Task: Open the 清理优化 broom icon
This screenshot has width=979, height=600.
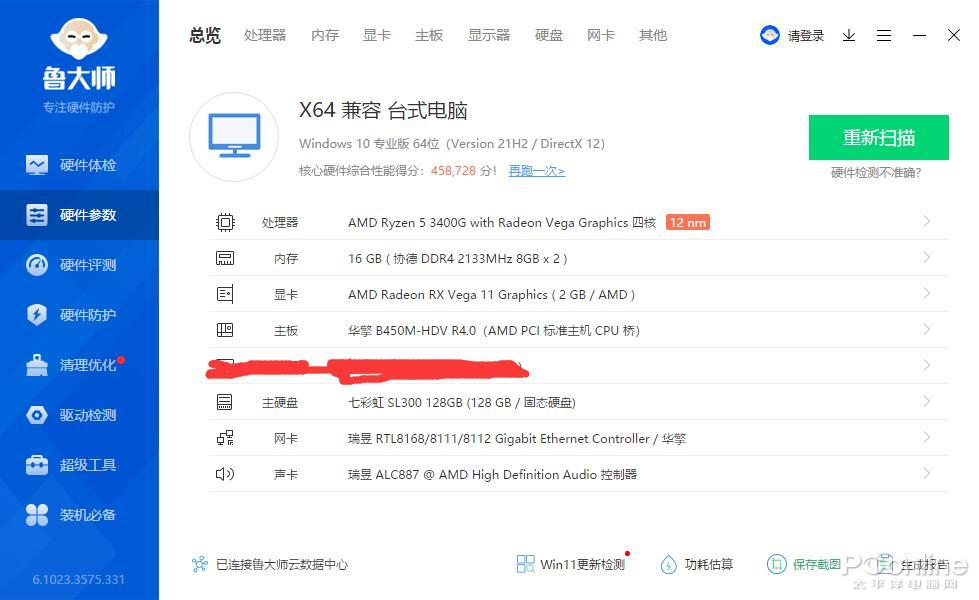Action: click(37, 365)
